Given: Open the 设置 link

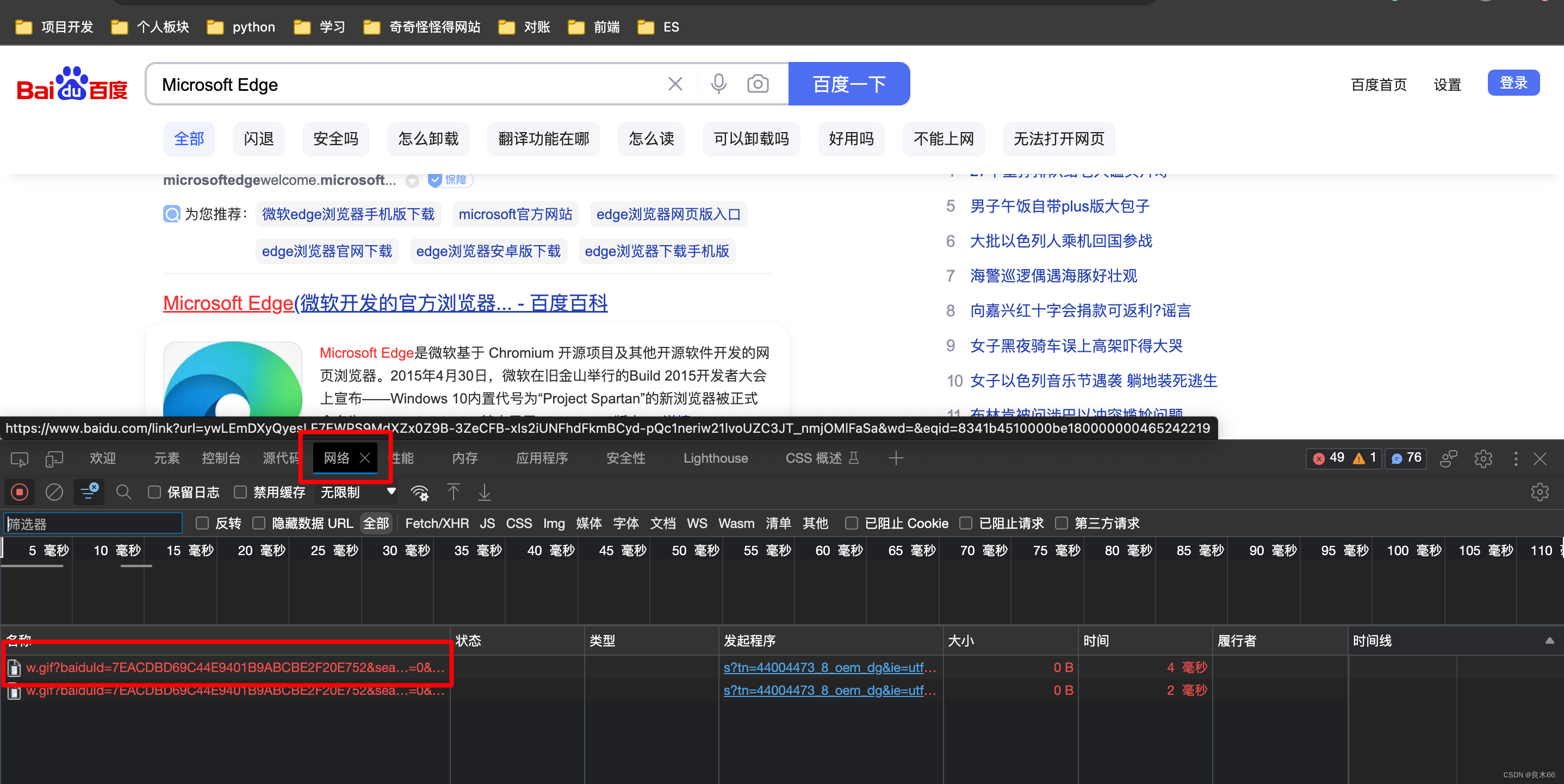Looking at the screenshot, I should tap(1447, 84).
